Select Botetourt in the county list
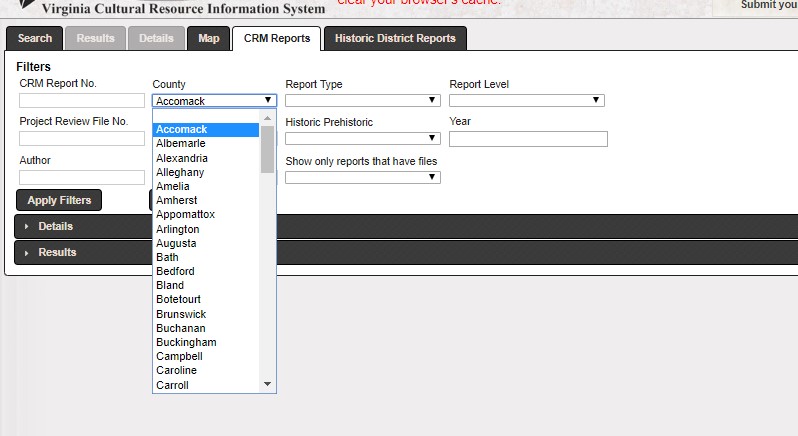The width and height of the screenshot is (798, 436). click(206, 299)
